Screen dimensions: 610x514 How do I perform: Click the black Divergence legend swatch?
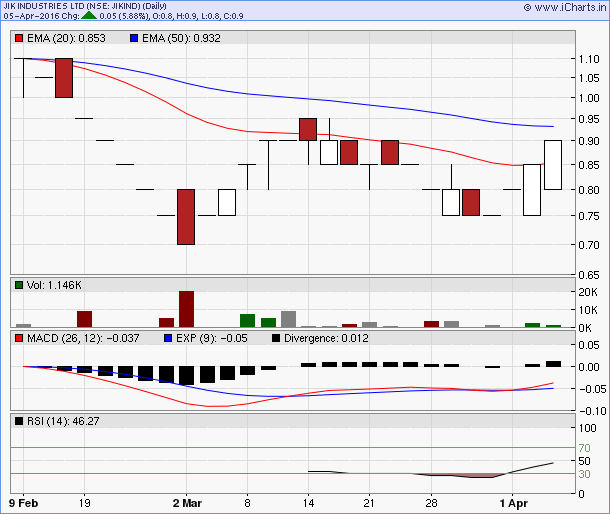pyautogui.click(x=276, y=338)
